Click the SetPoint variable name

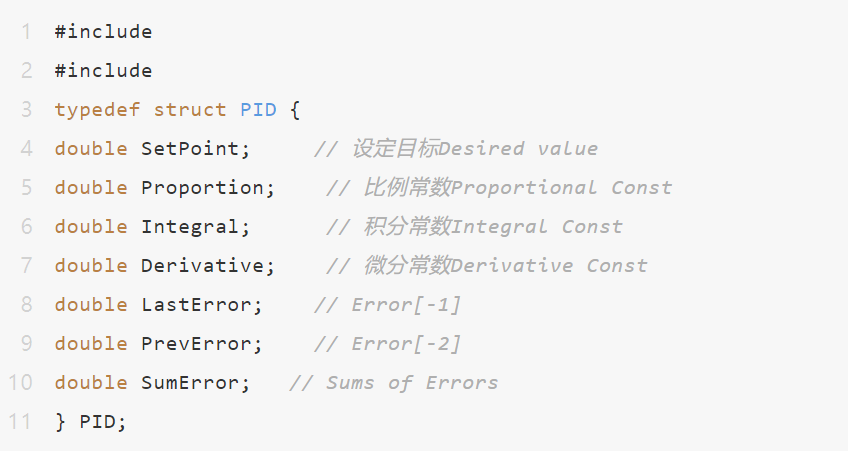pyautogui.click(x=190, y=149)
